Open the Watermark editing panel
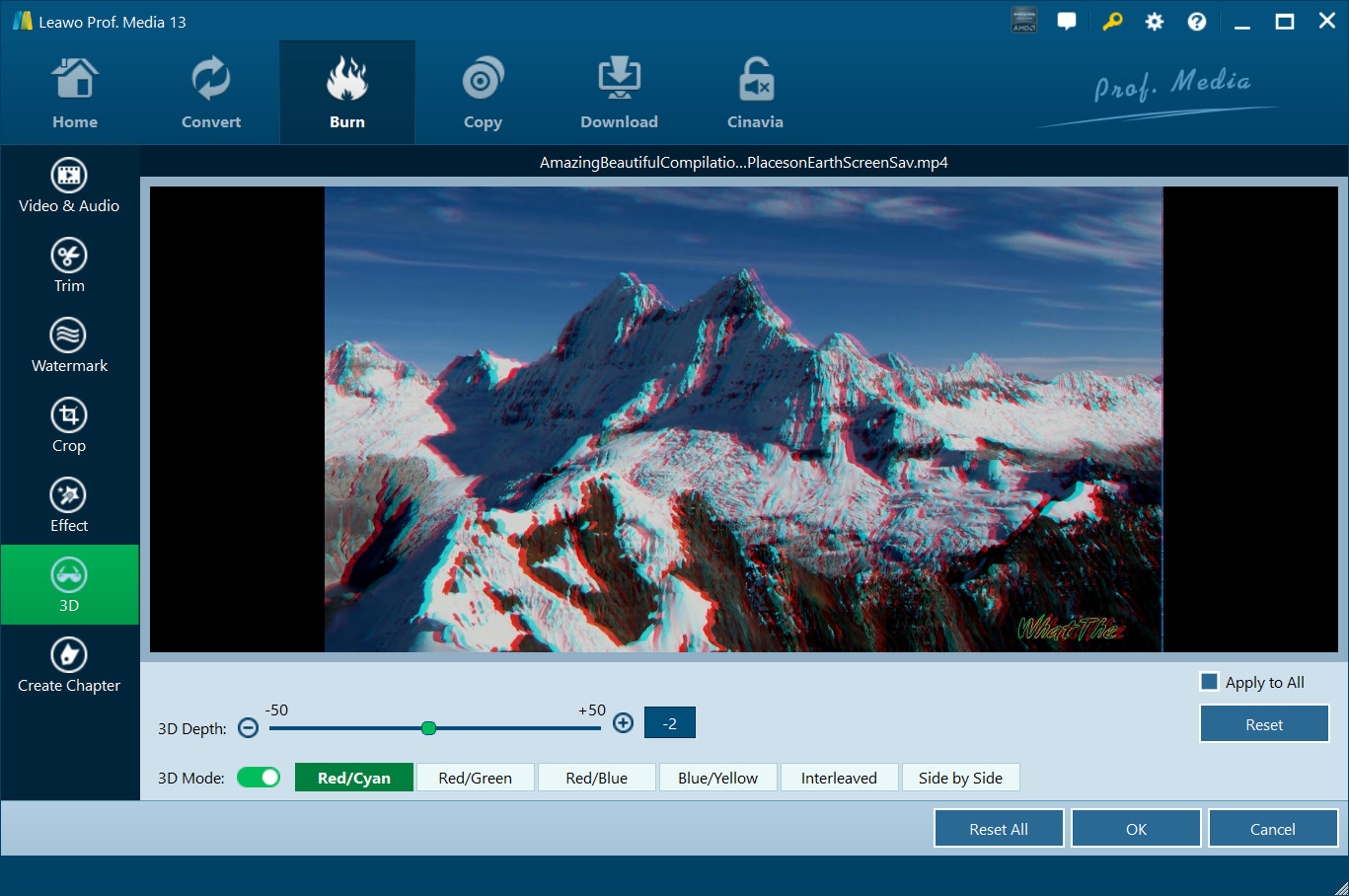The height and width of the screenshot is (896, 1349). click(x=69, y=345)
